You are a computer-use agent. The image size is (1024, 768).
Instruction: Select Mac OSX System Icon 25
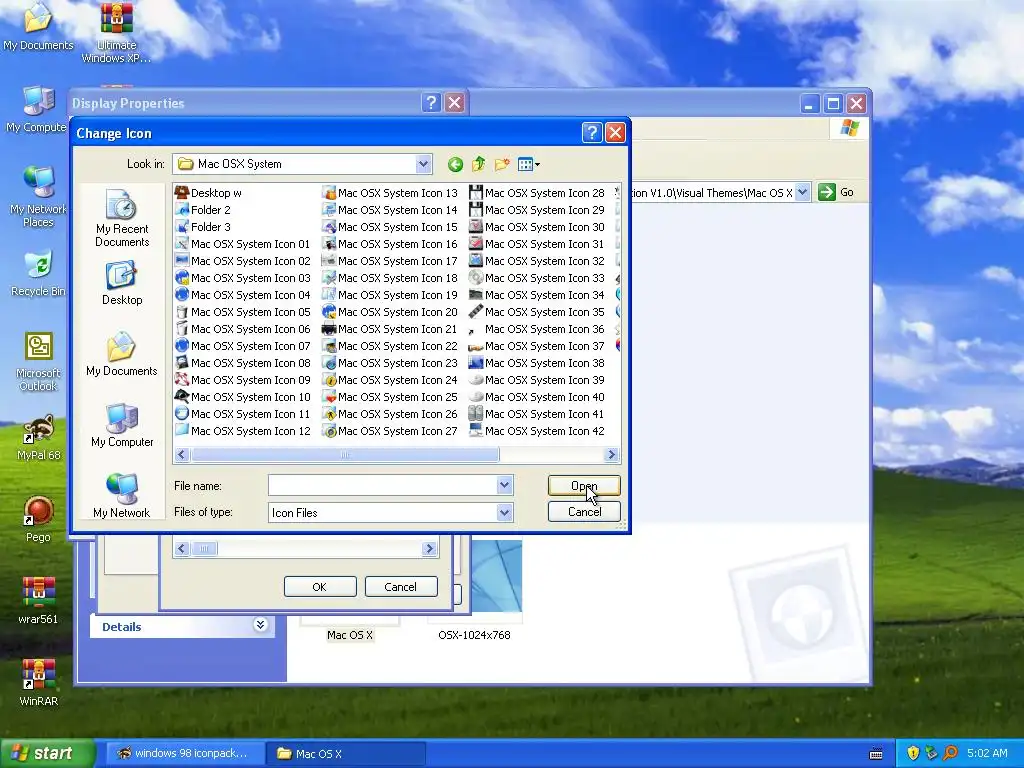click(390, 396)
